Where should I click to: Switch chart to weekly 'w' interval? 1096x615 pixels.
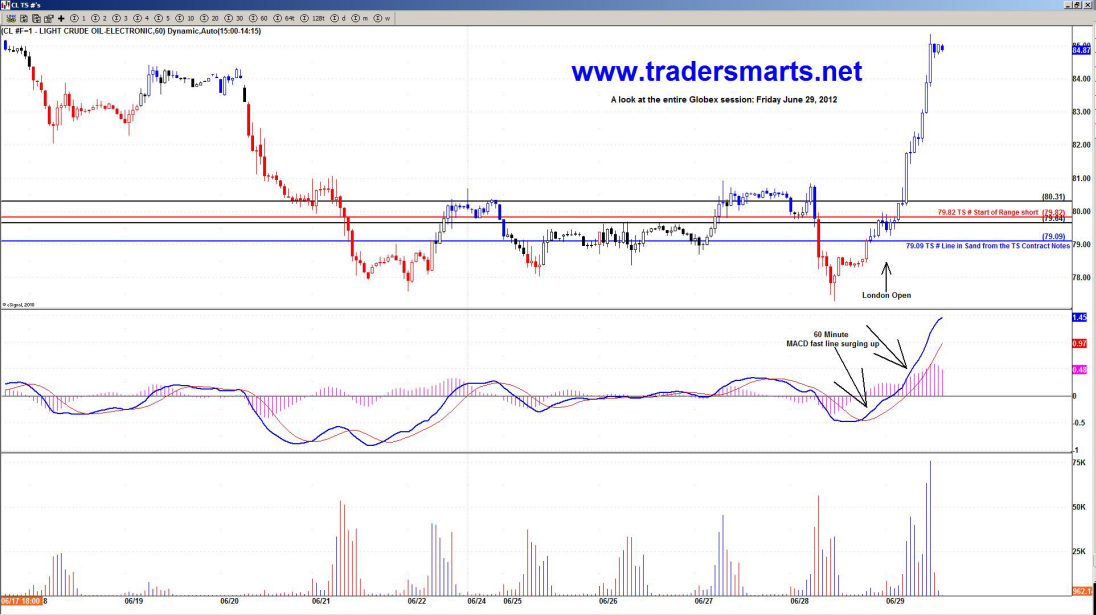click(x=382, y=18)
